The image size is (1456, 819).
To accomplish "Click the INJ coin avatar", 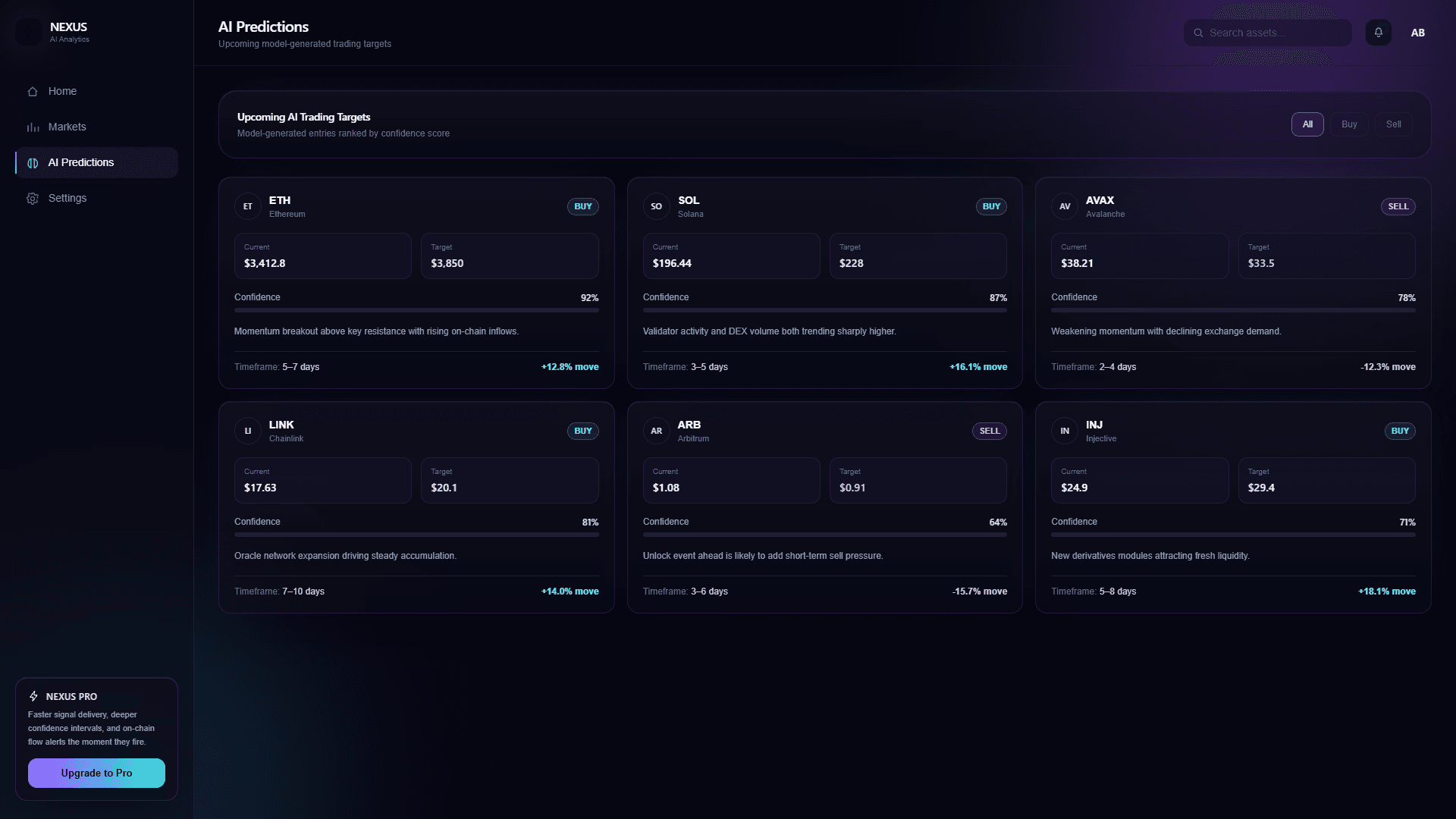I will pyautogui.click(x=1065, y=431).
